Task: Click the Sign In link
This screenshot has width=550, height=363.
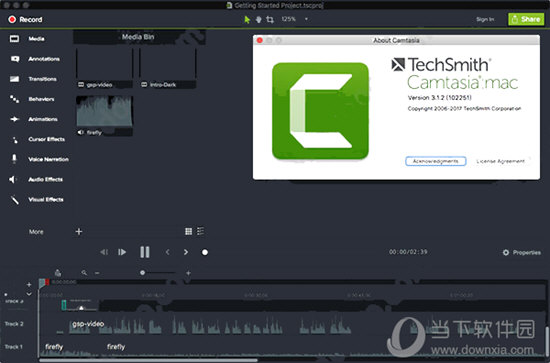Action: point(485,19)
